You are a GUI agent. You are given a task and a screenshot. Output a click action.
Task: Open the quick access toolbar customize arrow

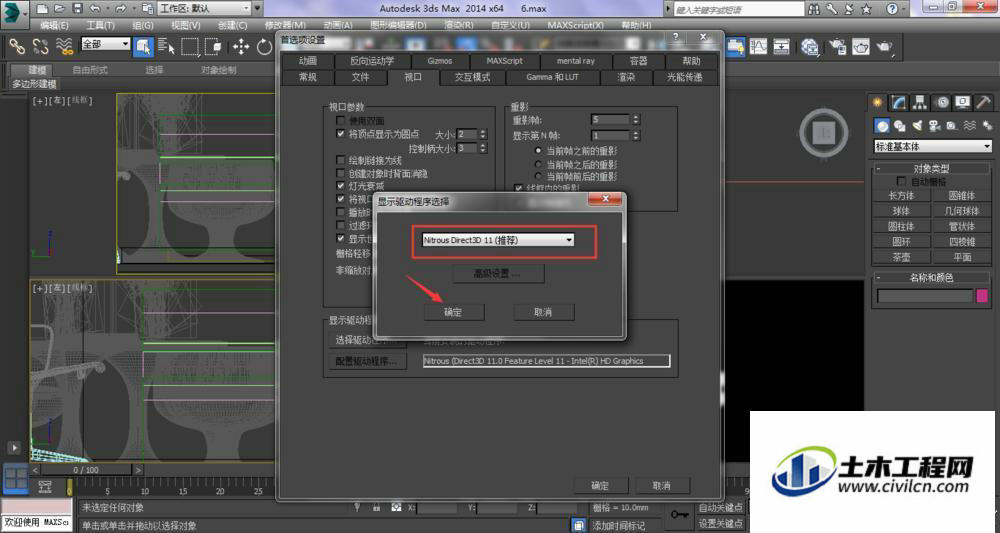click(258, 8)
